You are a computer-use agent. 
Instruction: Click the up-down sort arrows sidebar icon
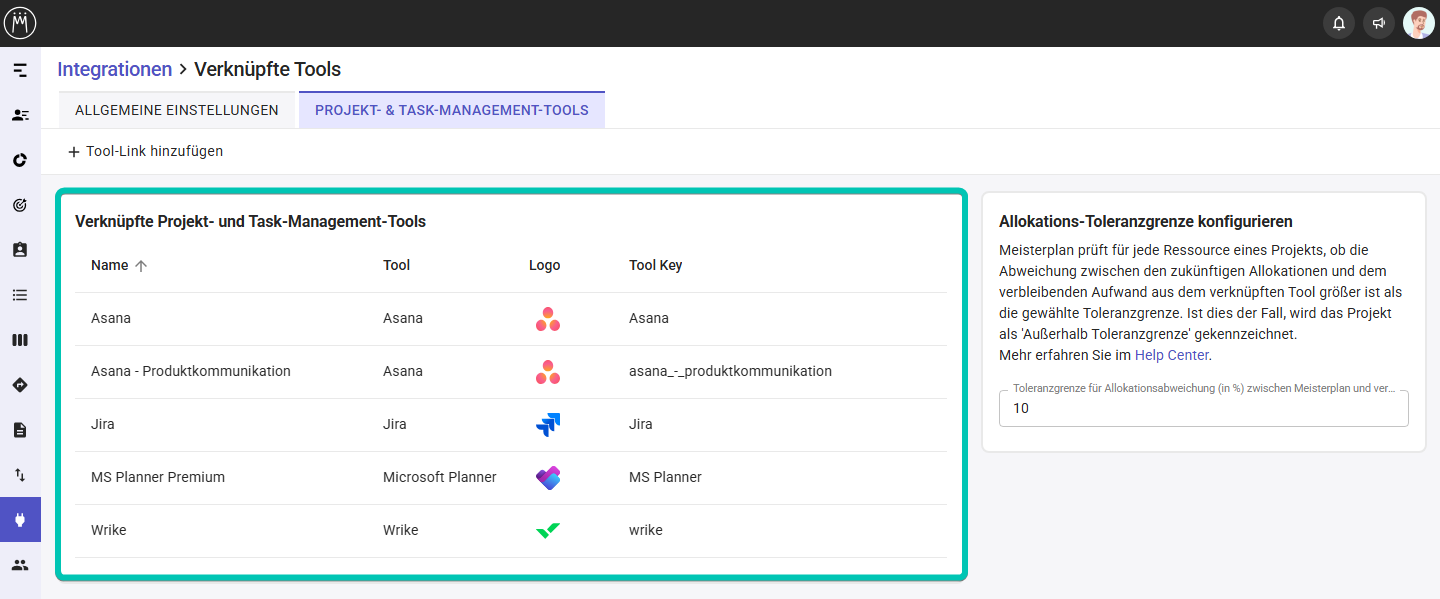pos(20,474)
